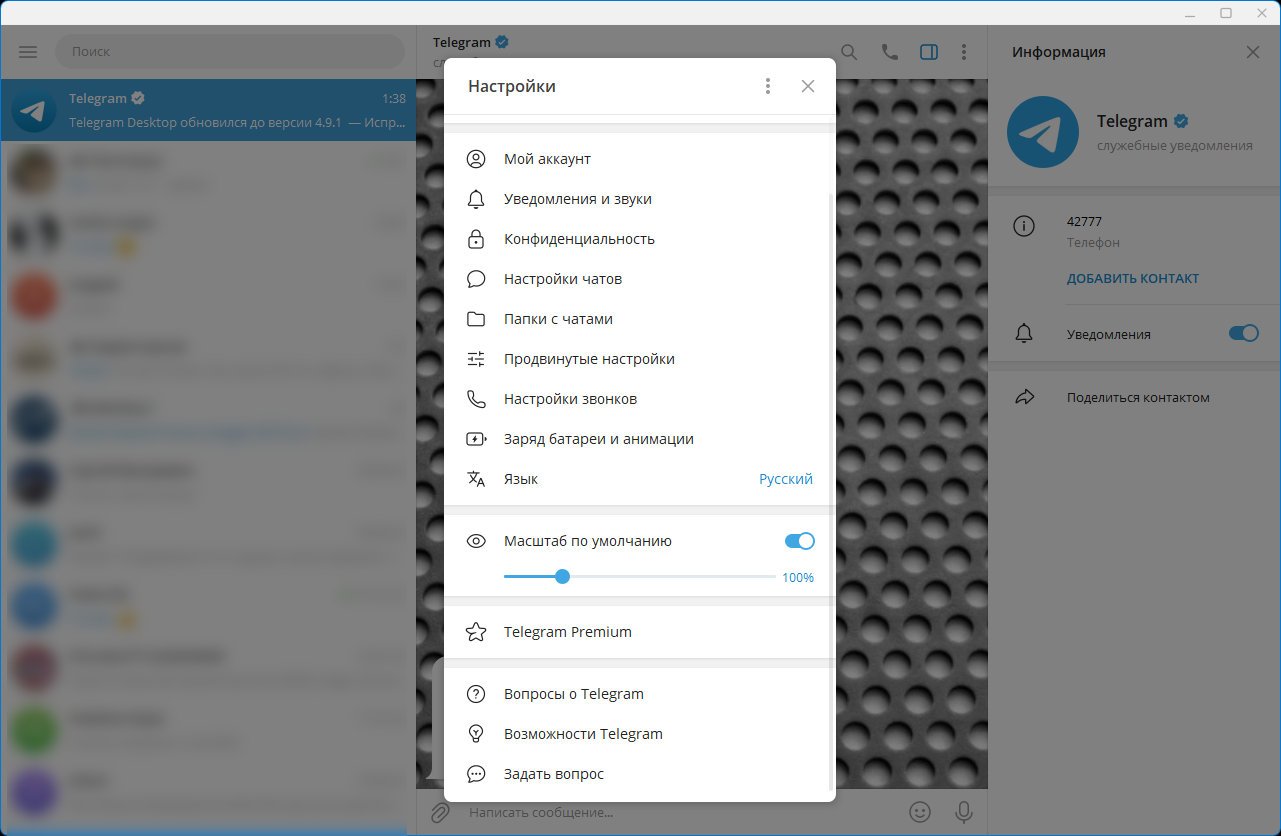Close the Настройки dialog
The image size is (1281, 836).
808,86
